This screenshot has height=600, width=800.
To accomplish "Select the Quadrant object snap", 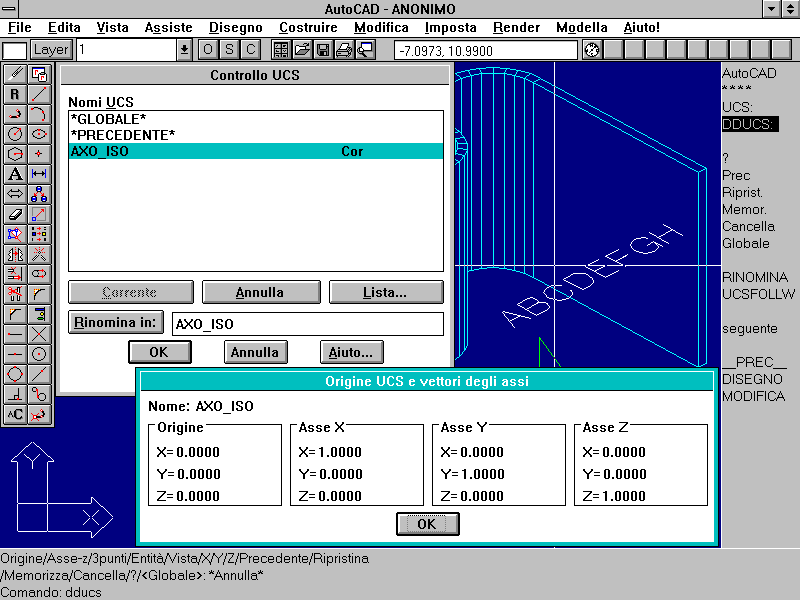I will click(x=15, y=374).
